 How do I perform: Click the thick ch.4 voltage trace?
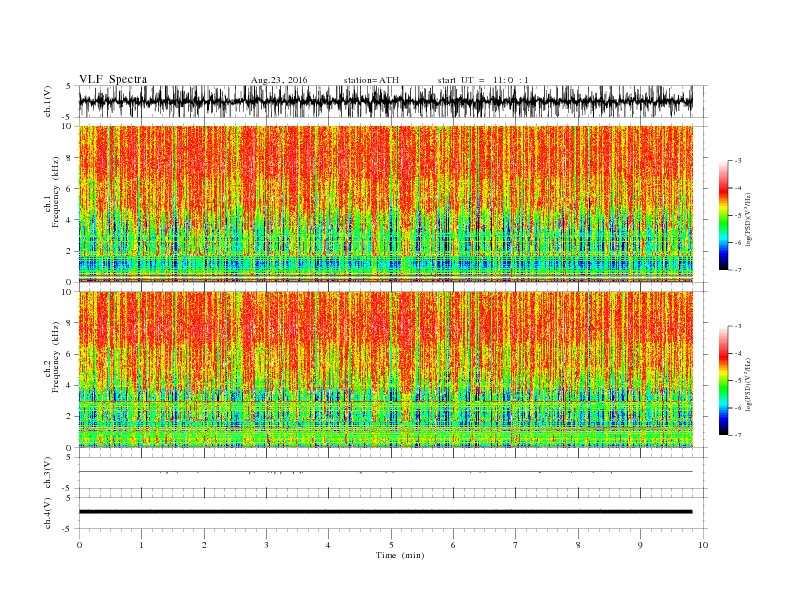pyautogui.click(x=385, y=512)
